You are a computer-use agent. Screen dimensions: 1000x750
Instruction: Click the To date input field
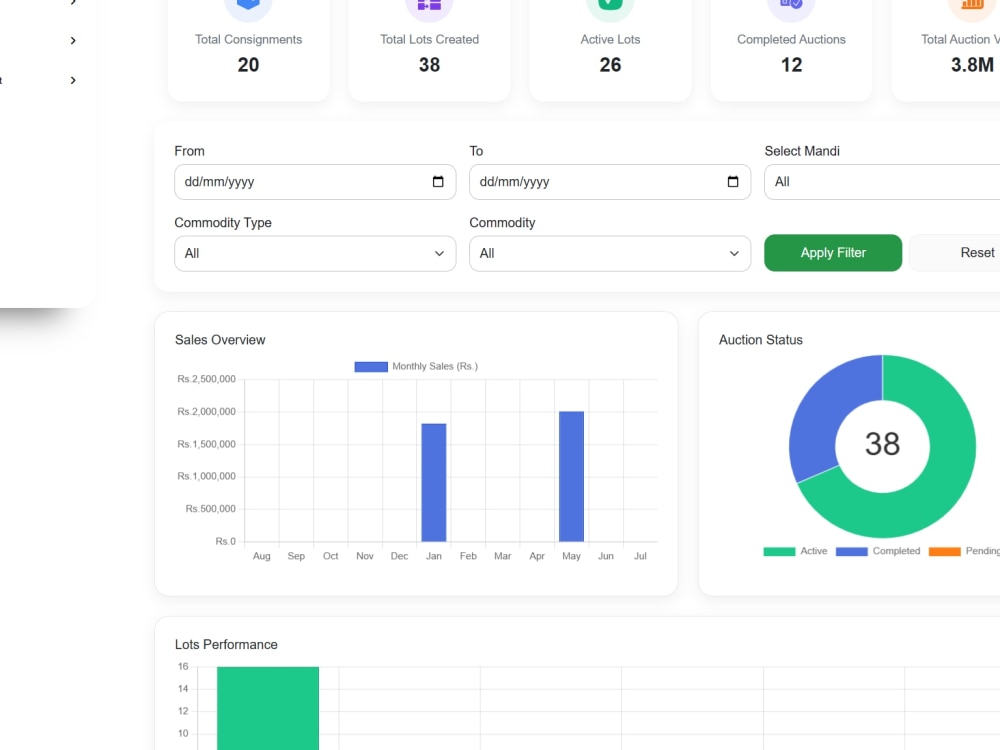(610, 182)
